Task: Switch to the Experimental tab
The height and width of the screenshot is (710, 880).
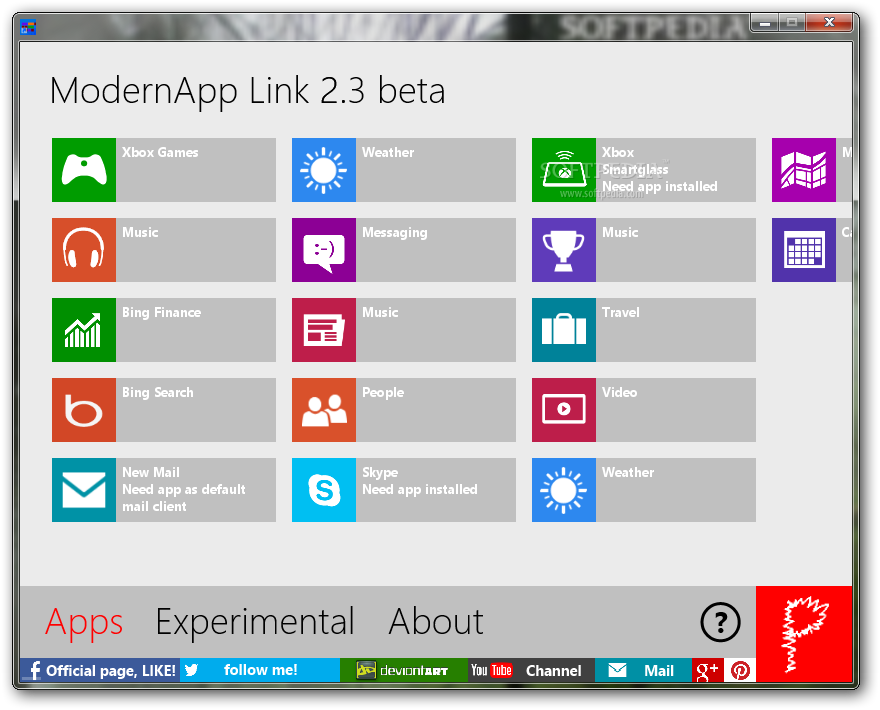Action: click(255, 622)
